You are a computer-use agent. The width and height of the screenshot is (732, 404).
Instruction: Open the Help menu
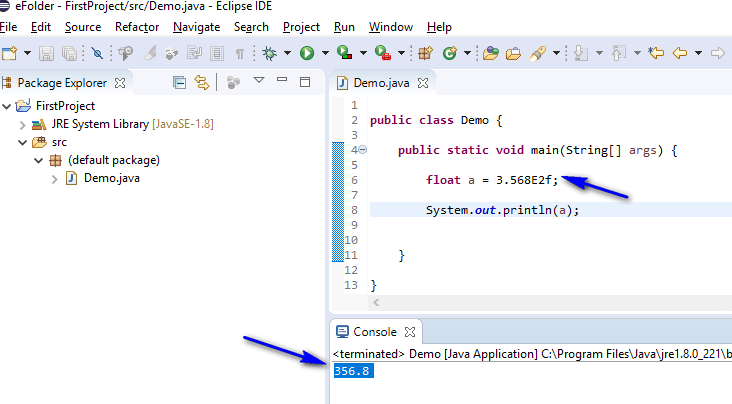click(439, 27)
